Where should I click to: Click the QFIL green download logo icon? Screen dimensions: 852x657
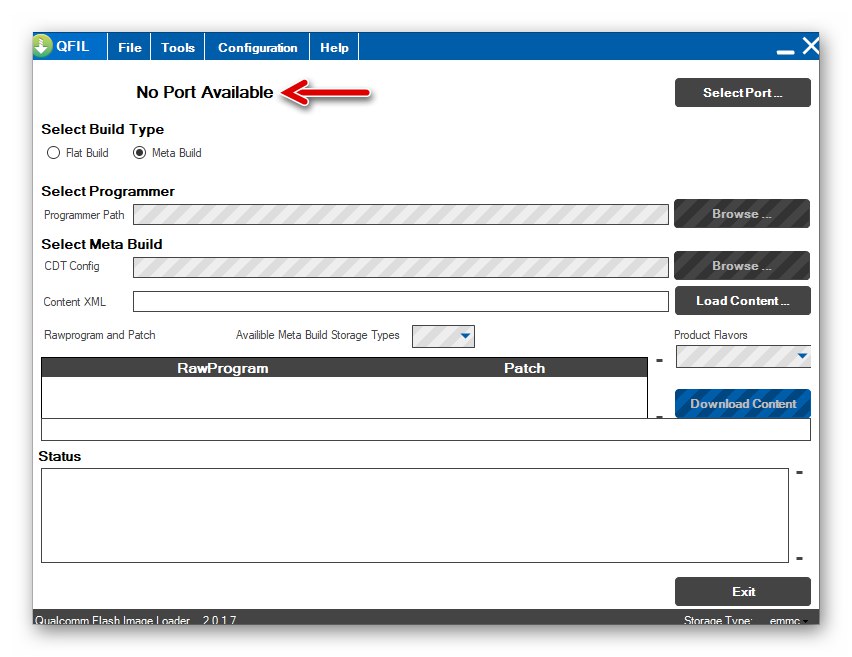42,46
